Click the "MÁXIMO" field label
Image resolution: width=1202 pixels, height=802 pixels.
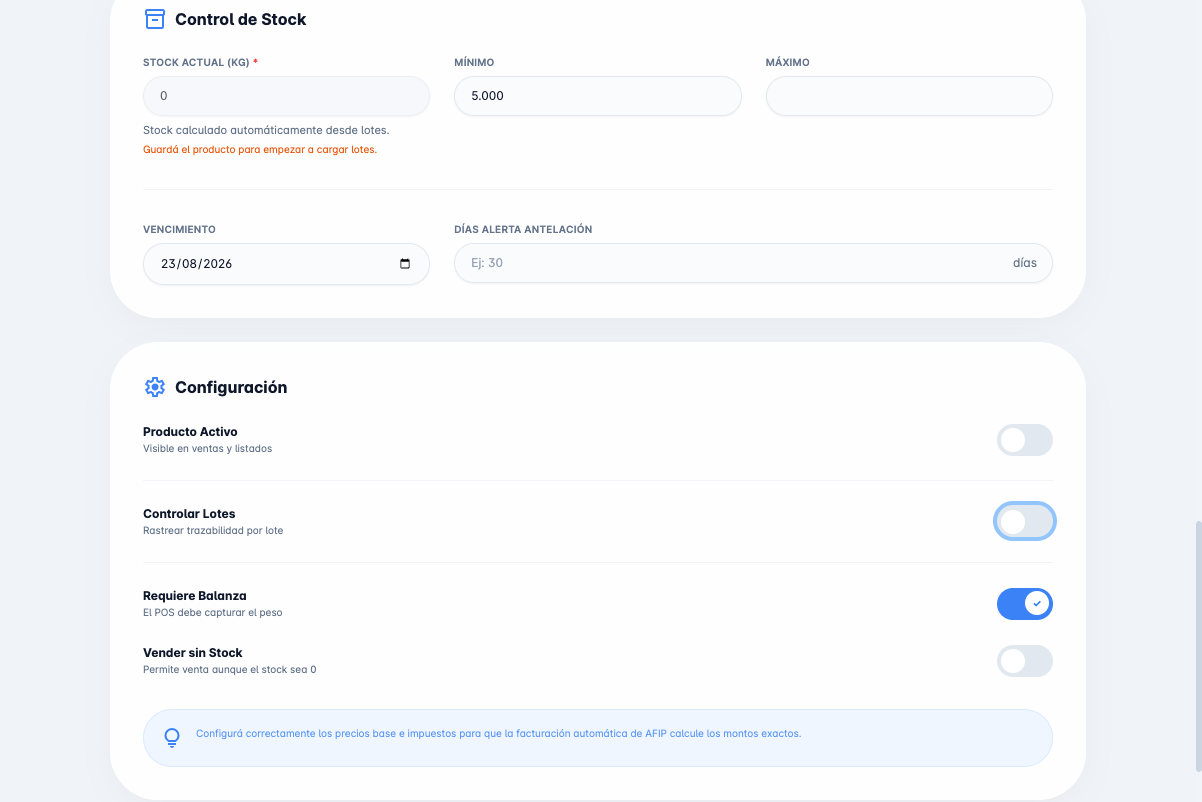pos(788,63)
